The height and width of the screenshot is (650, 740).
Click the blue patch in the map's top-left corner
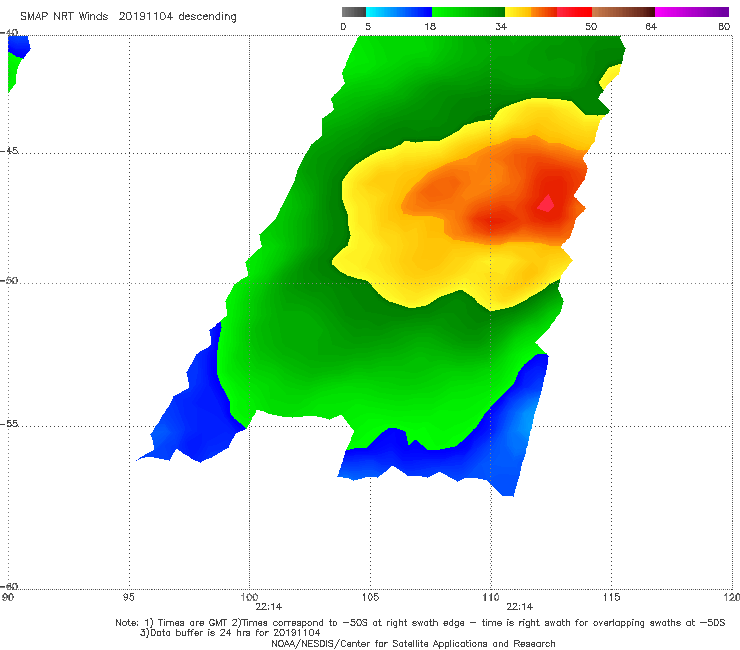(18, 46)
